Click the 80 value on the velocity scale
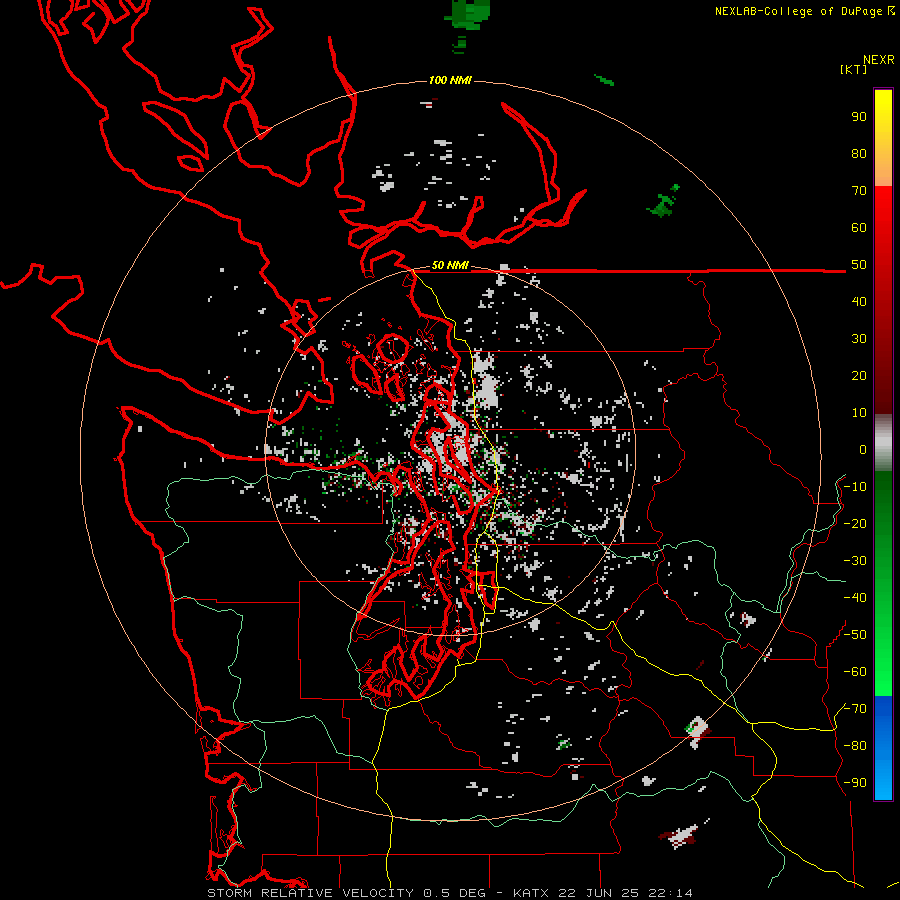Screen dimensions: 900x900 tap(859, 154)
